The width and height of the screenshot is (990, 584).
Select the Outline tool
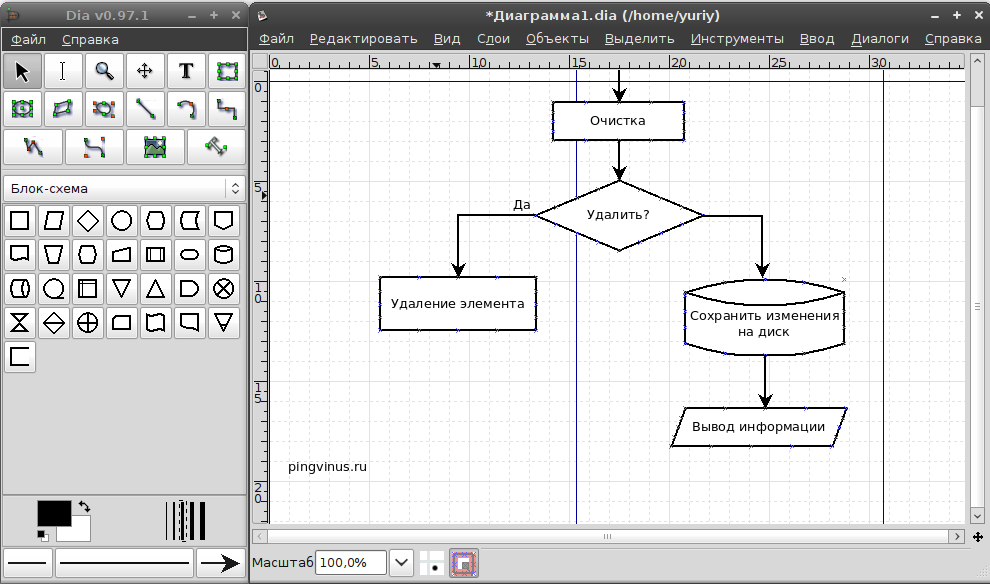[x=216, y=147]
